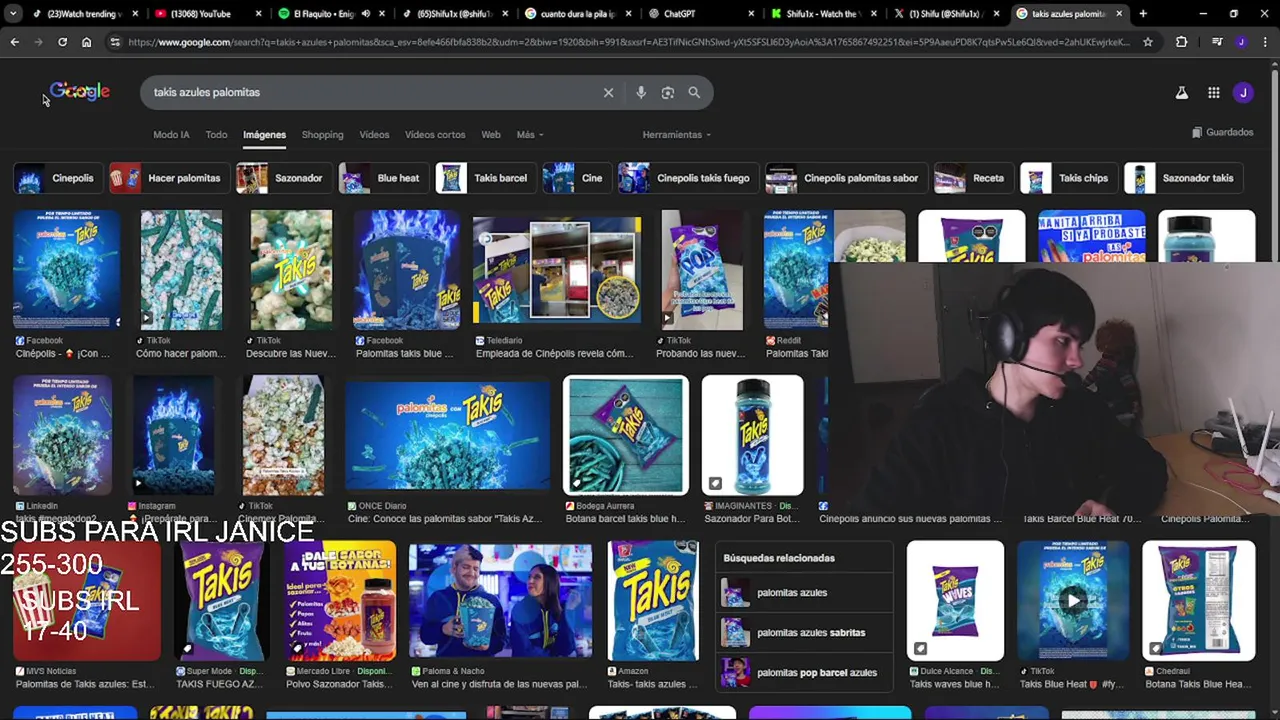Open Paloma & Nacho cinema image
Viewport: 1280px width, 720px height.
(500, 601)
